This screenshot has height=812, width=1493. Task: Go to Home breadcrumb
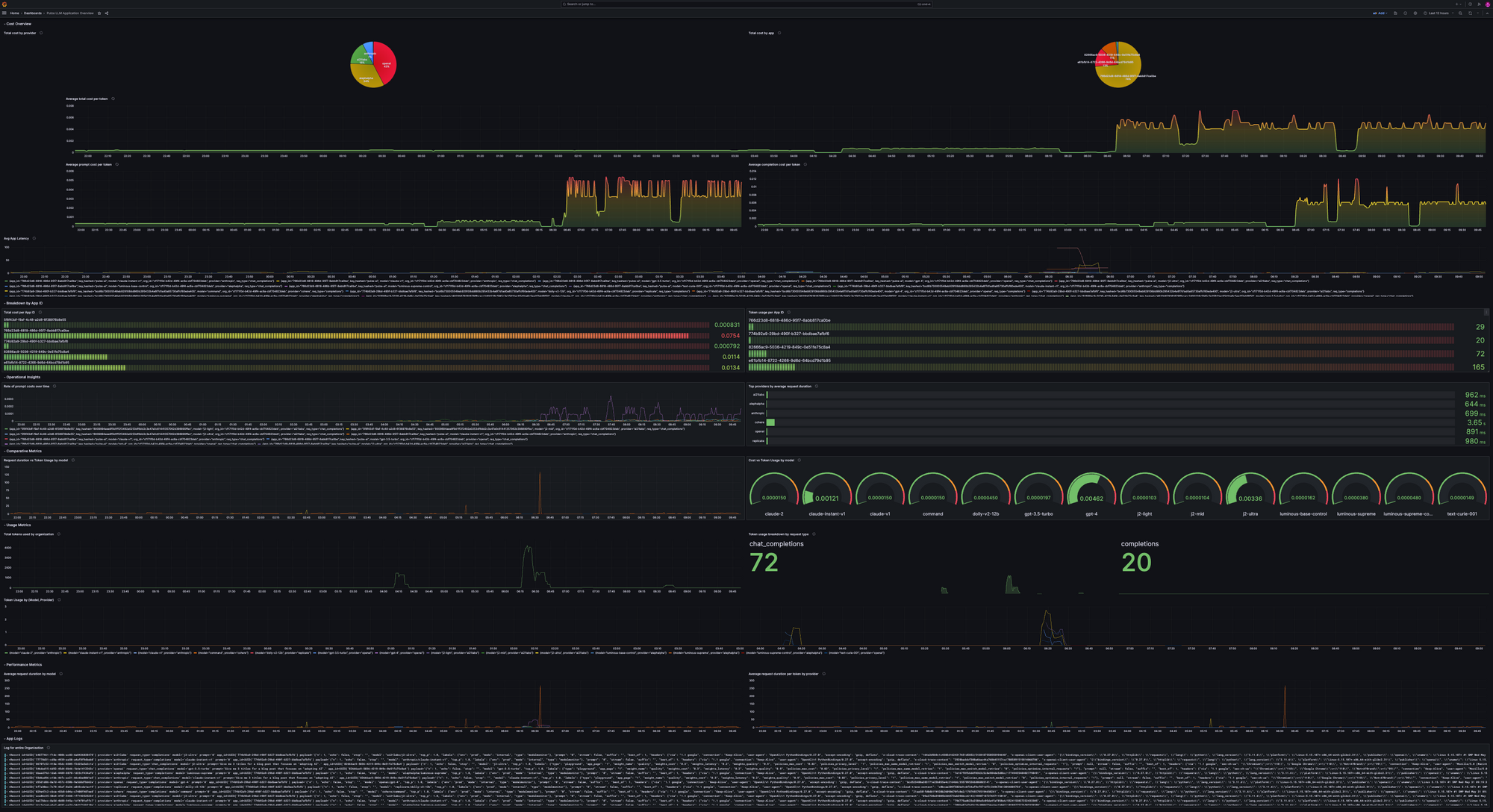click(x=14, y=13)
